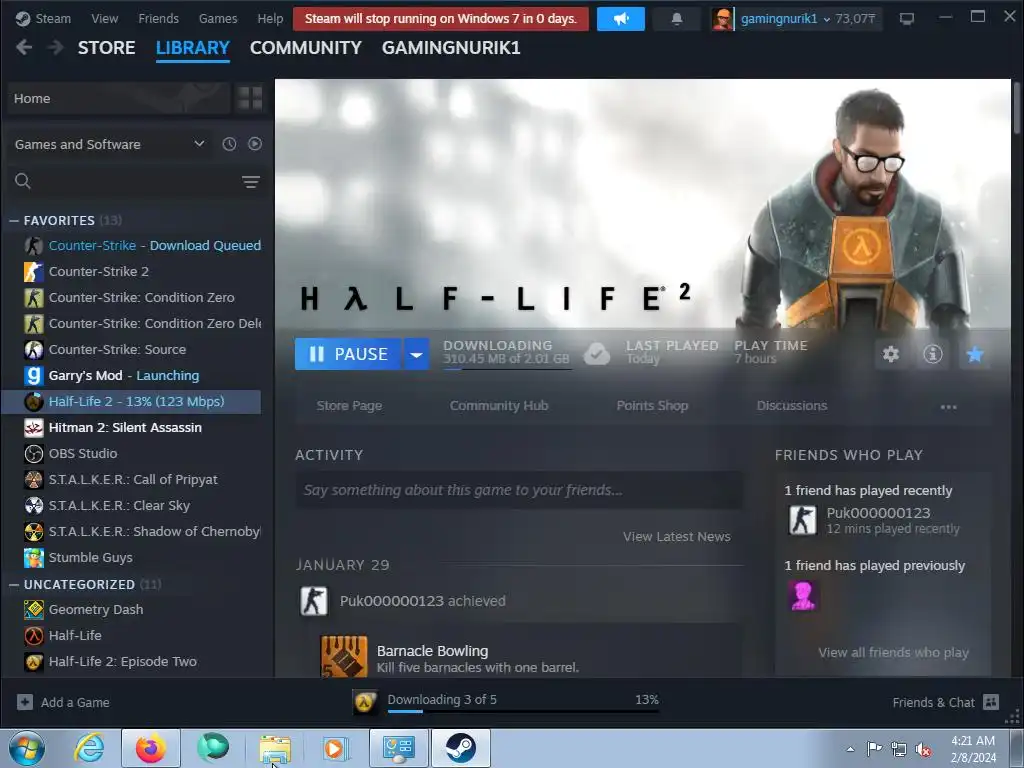Screen dimensions: 1024x768
Task: Open the Friends menu
Action: pyautogui.click(x=158, y=19)
